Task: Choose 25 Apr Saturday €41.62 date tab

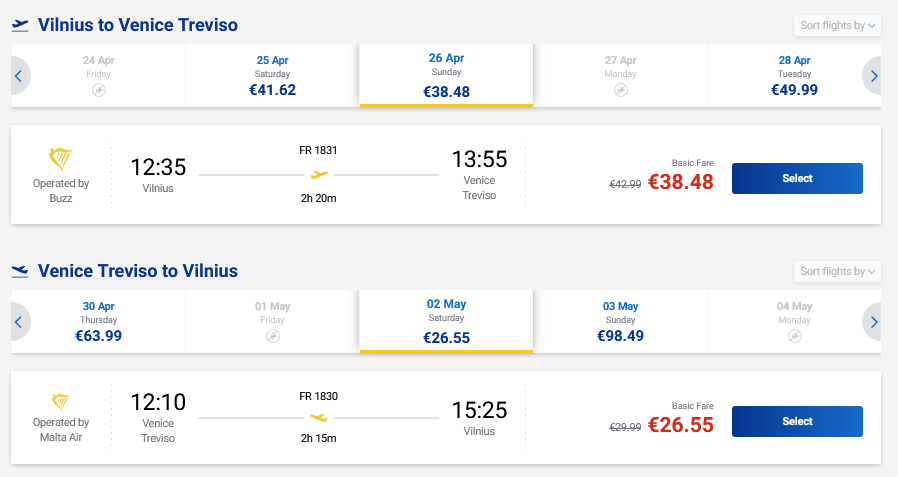Action: tap(272, 76)
